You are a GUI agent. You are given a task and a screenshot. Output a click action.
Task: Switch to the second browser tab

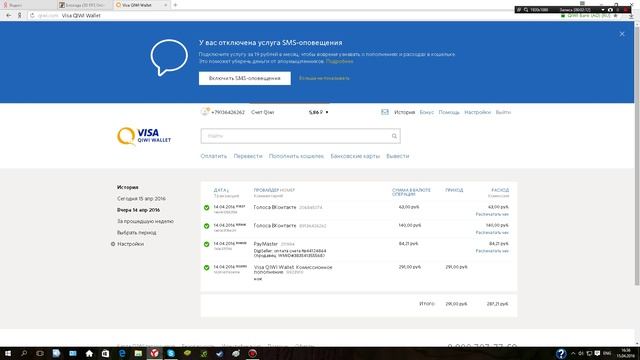84,5
